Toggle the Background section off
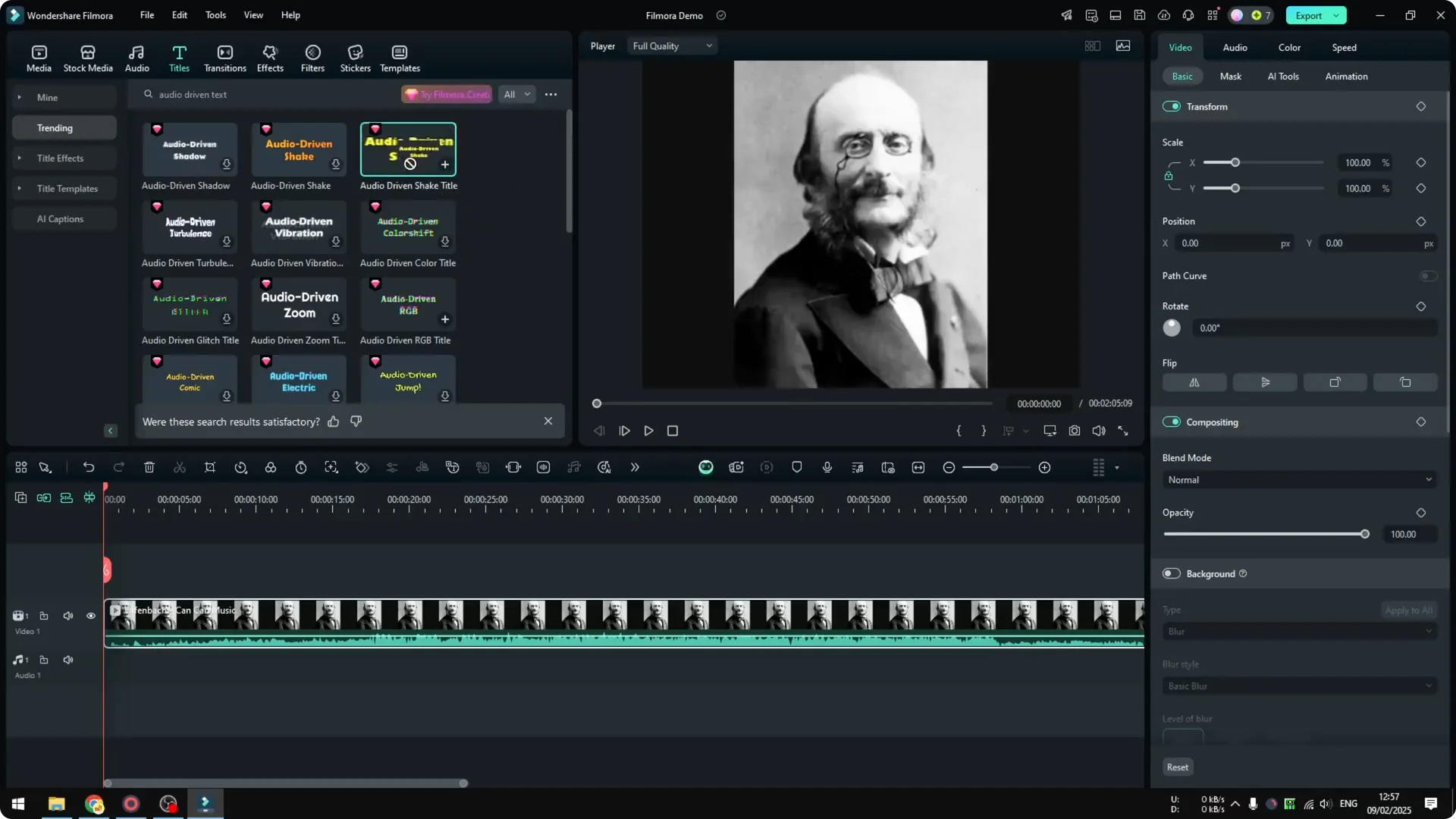The width and height of the screenshot is (1456, 819). point(1172,573)
